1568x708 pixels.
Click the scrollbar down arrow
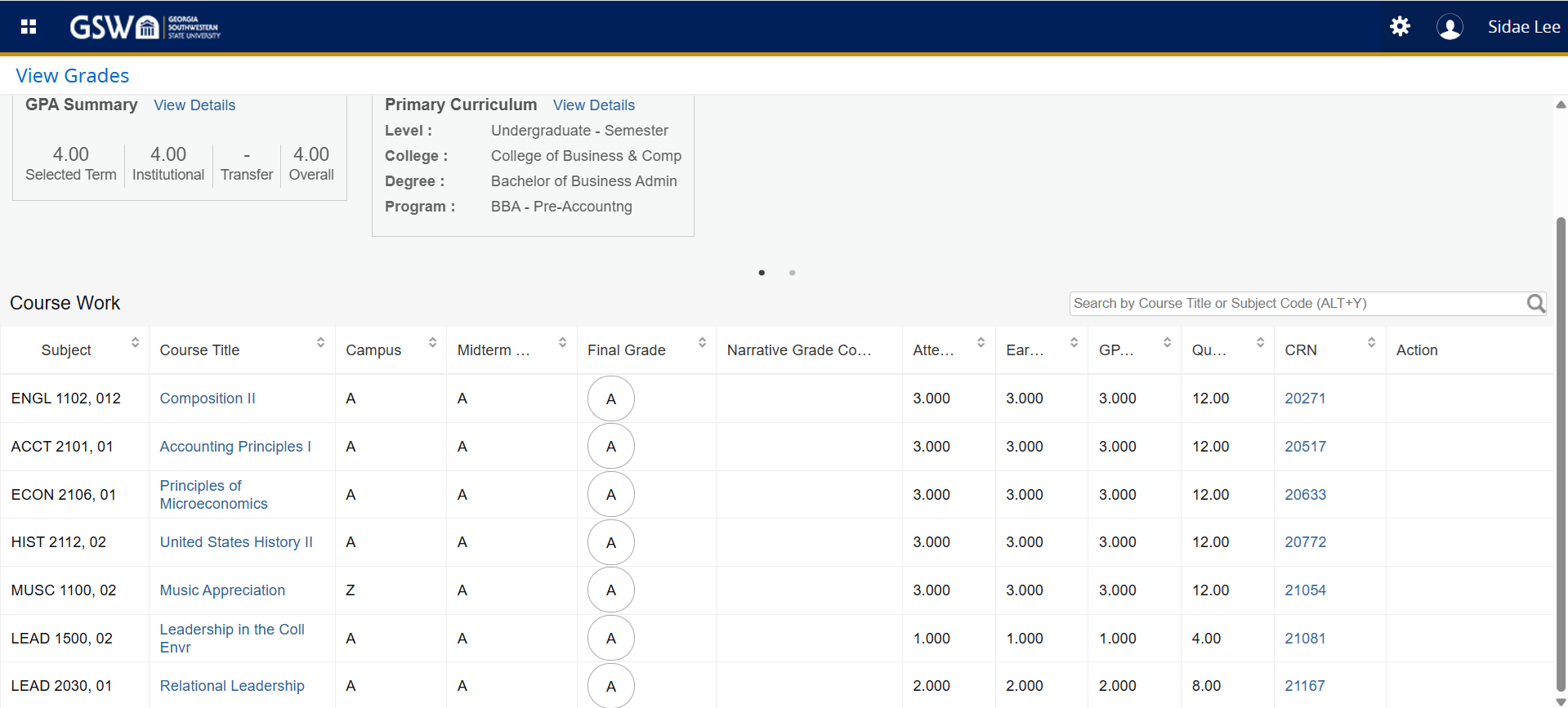[x=1561, y=701]
